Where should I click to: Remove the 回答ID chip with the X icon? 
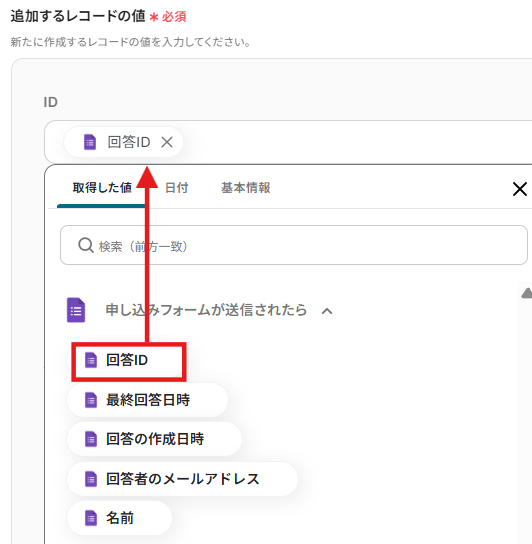click(x=167, y=142)
